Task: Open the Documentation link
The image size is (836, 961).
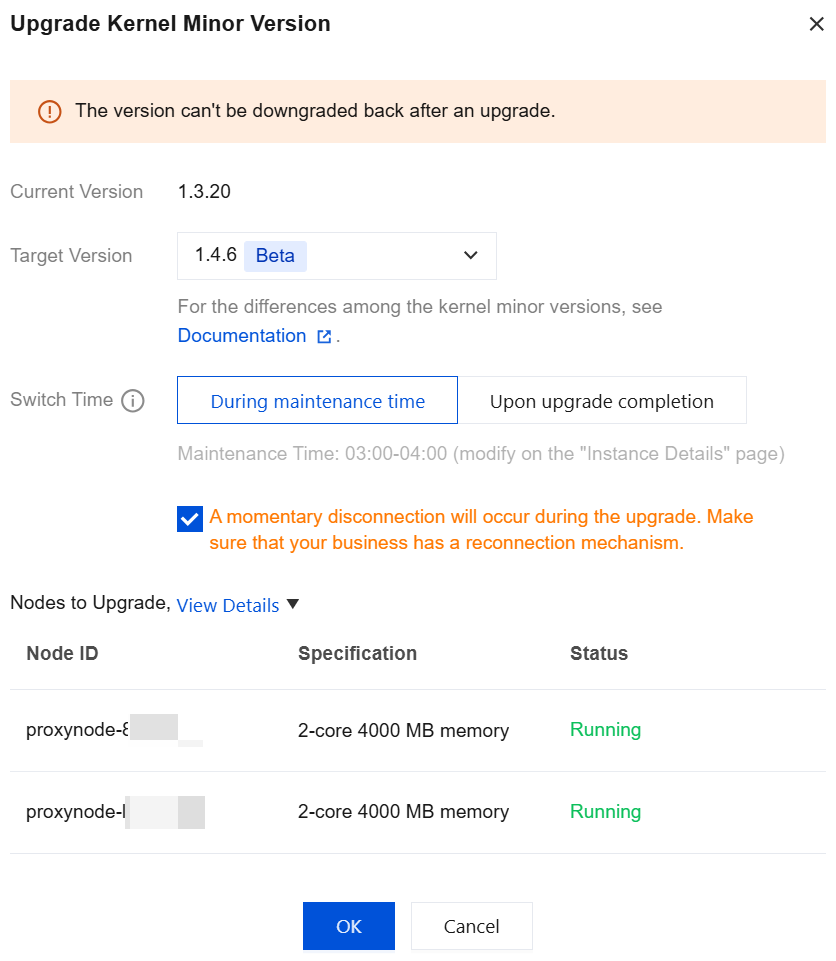Action: tap(242, 336)
